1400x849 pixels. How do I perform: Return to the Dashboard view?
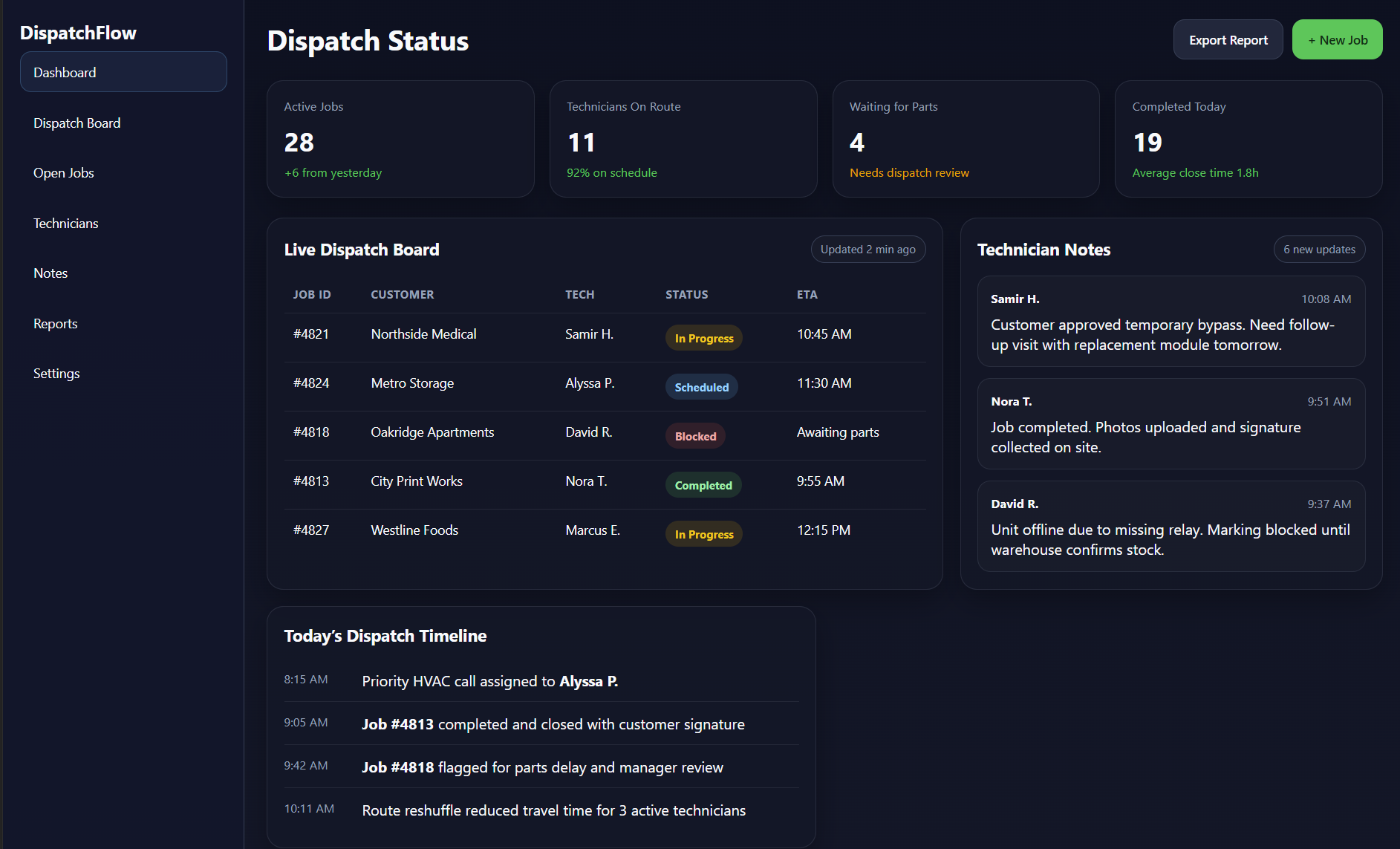65,72
